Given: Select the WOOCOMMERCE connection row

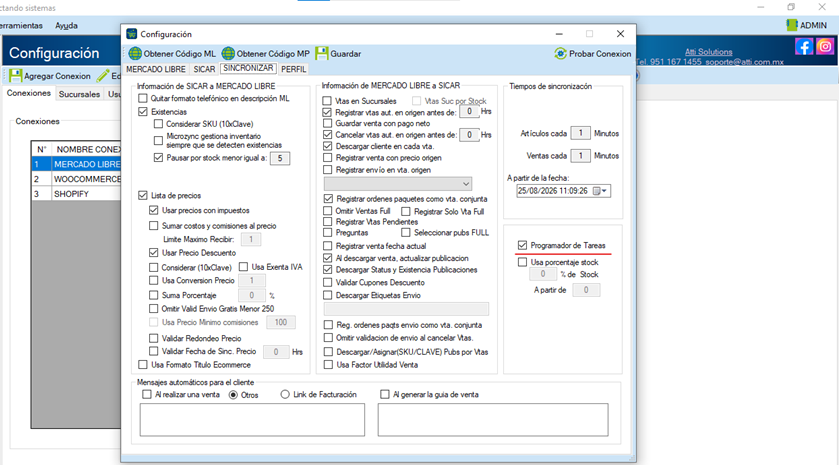Looking at the screenshot, I should click(76, 179).
